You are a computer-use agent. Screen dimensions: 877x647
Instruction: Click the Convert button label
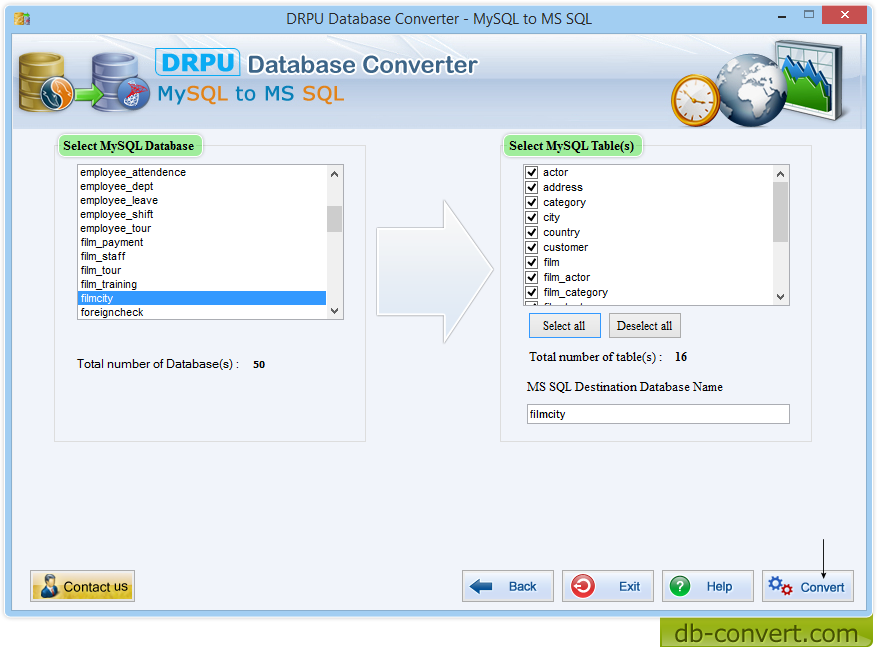pos(822,587)
